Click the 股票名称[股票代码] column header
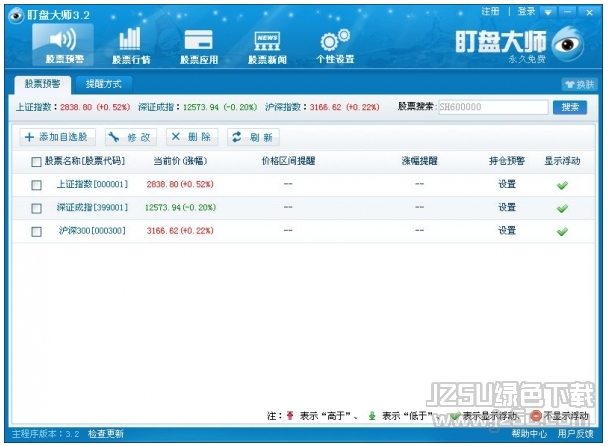This screenshot has width=608, height=446. [x=85, y=161]
